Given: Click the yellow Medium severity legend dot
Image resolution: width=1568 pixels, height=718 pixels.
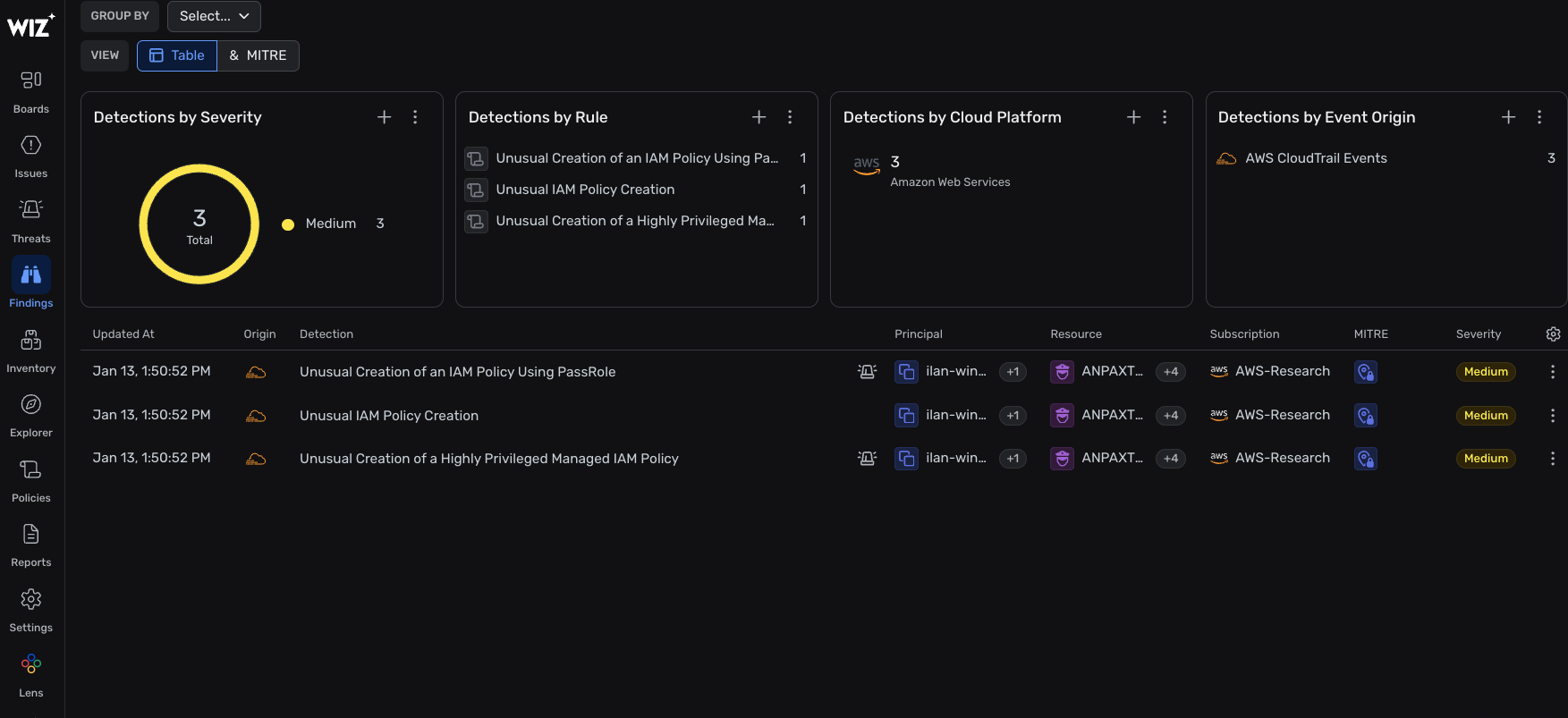Looking at the screenshot, I should 288,224.
